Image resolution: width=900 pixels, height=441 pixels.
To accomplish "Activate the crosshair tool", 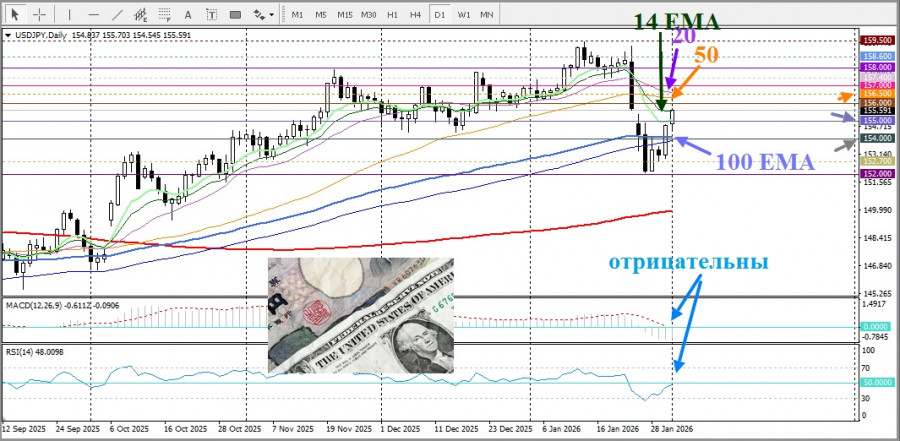I will point(39,15).
